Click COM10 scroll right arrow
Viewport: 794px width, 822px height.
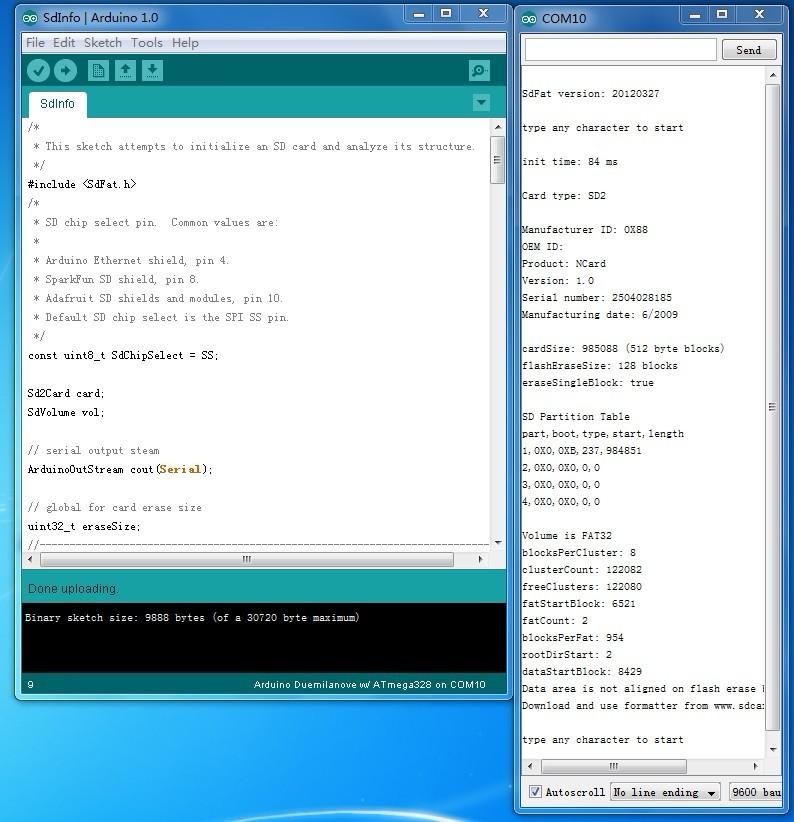point(755,766)
